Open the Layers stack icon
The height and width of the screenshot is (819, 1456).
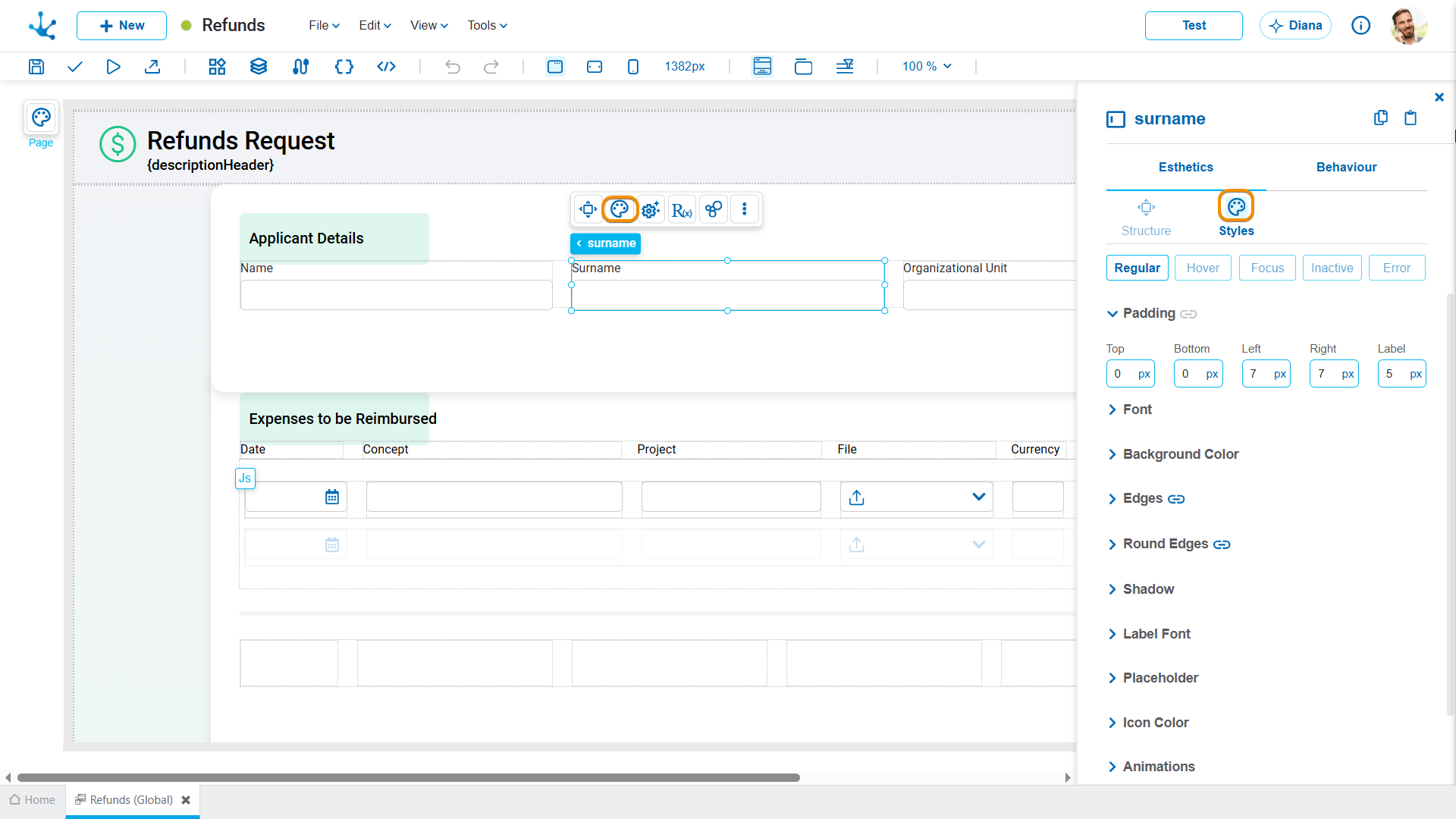[x=259, y=67]
